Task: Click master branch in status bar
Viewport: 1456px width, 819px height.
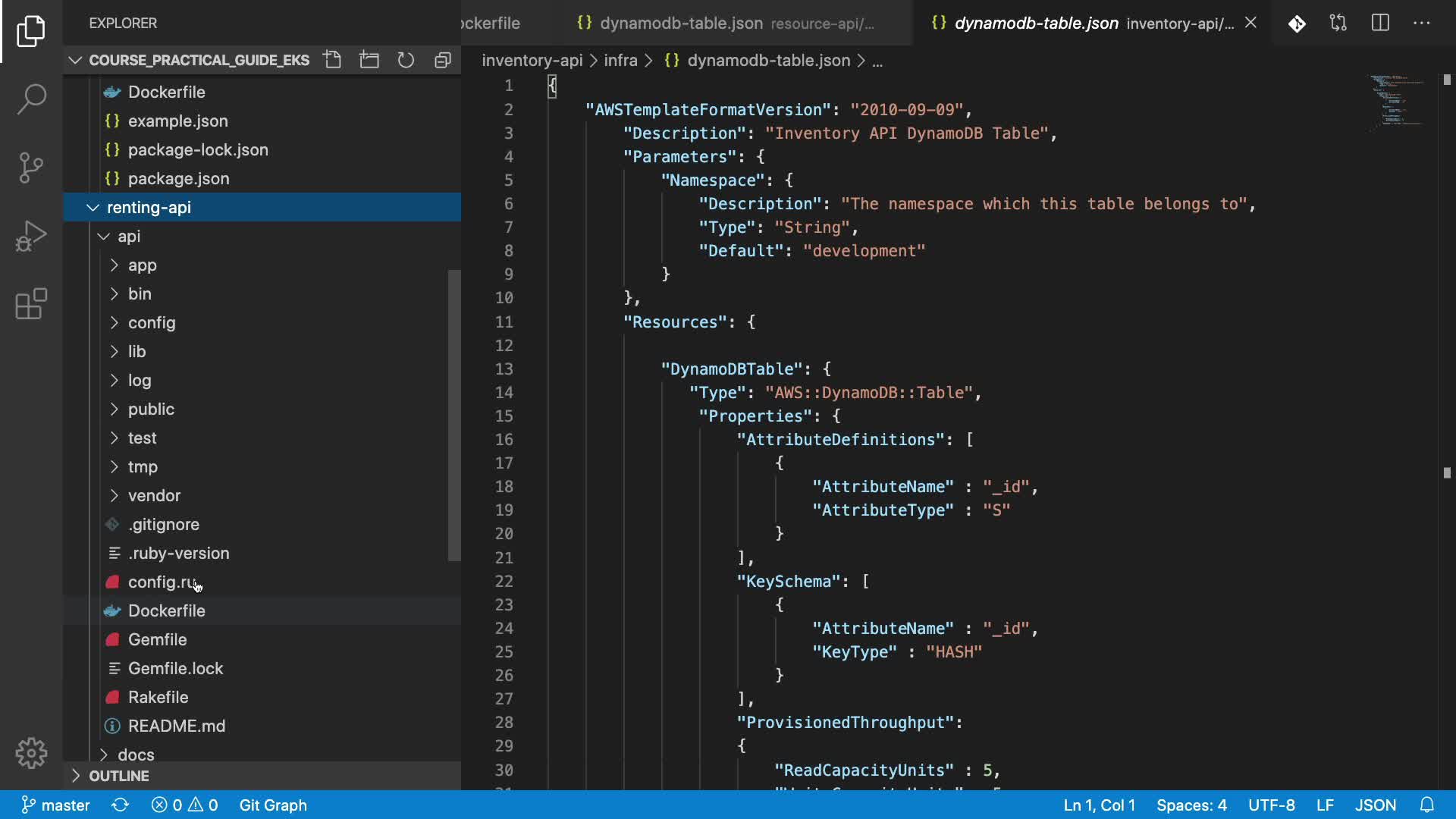Action: [x=55, y=805]
